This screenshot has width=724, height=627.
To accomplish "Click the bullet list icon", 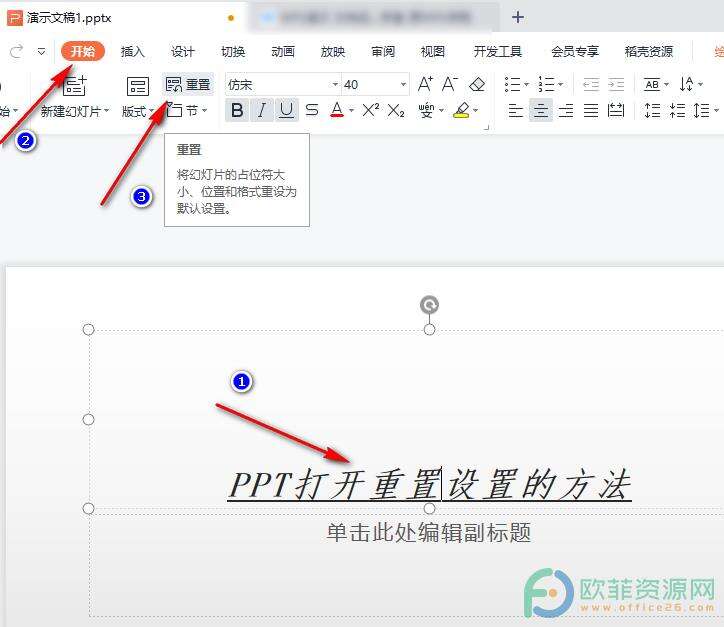I will tap(513, 84).
